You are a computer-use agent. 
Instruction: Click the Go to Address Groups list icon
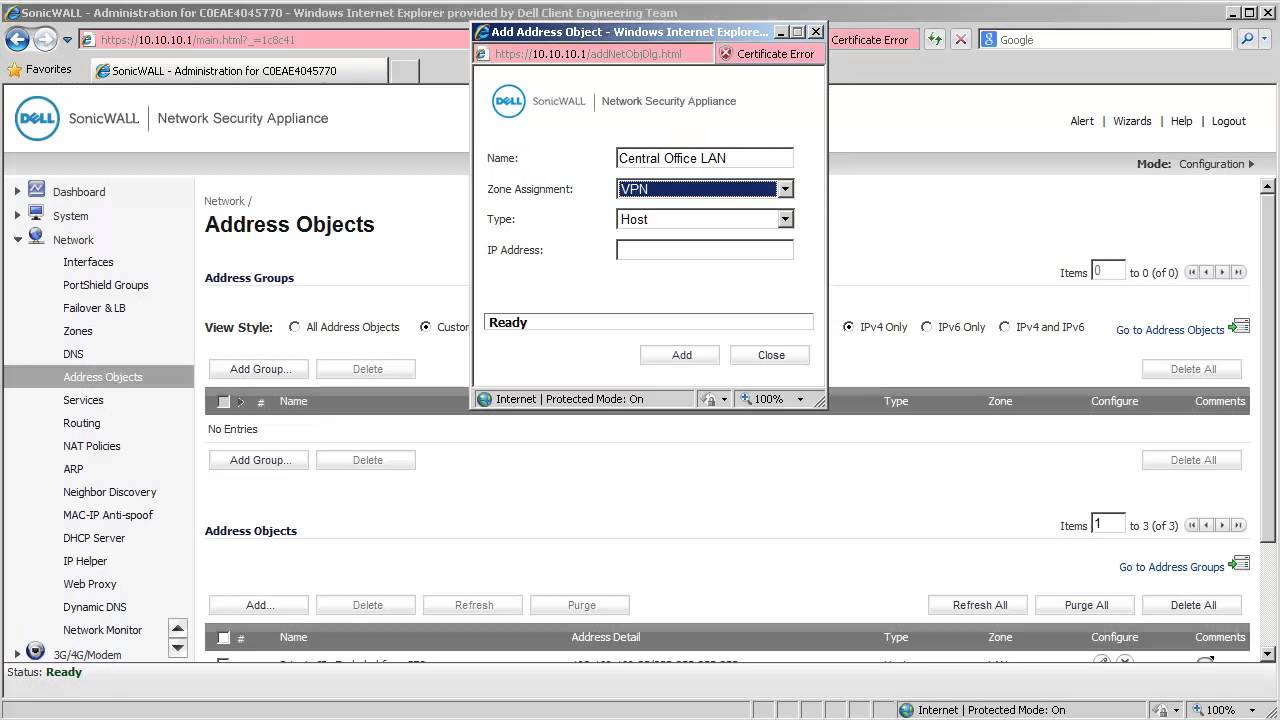pos(1239,564)
